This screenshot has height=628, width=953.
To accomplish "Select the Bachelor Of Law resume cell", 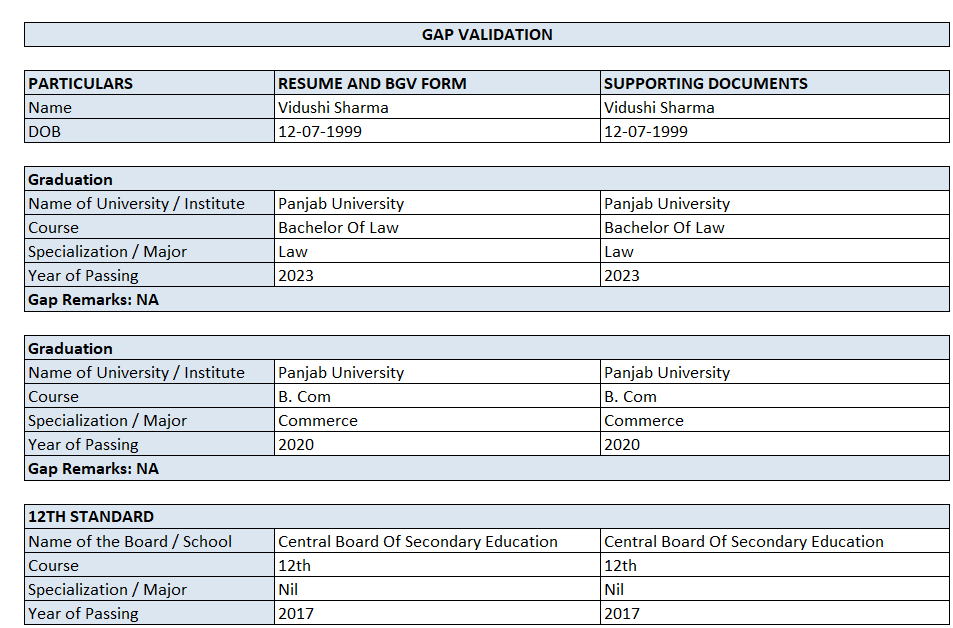I will coord(437,227).
